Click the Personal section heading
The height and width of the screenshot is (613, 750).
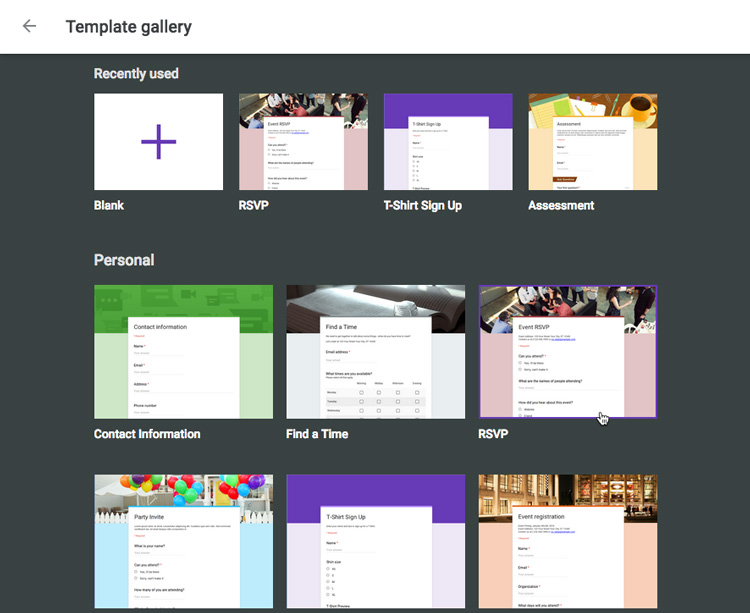pos(124,260)
